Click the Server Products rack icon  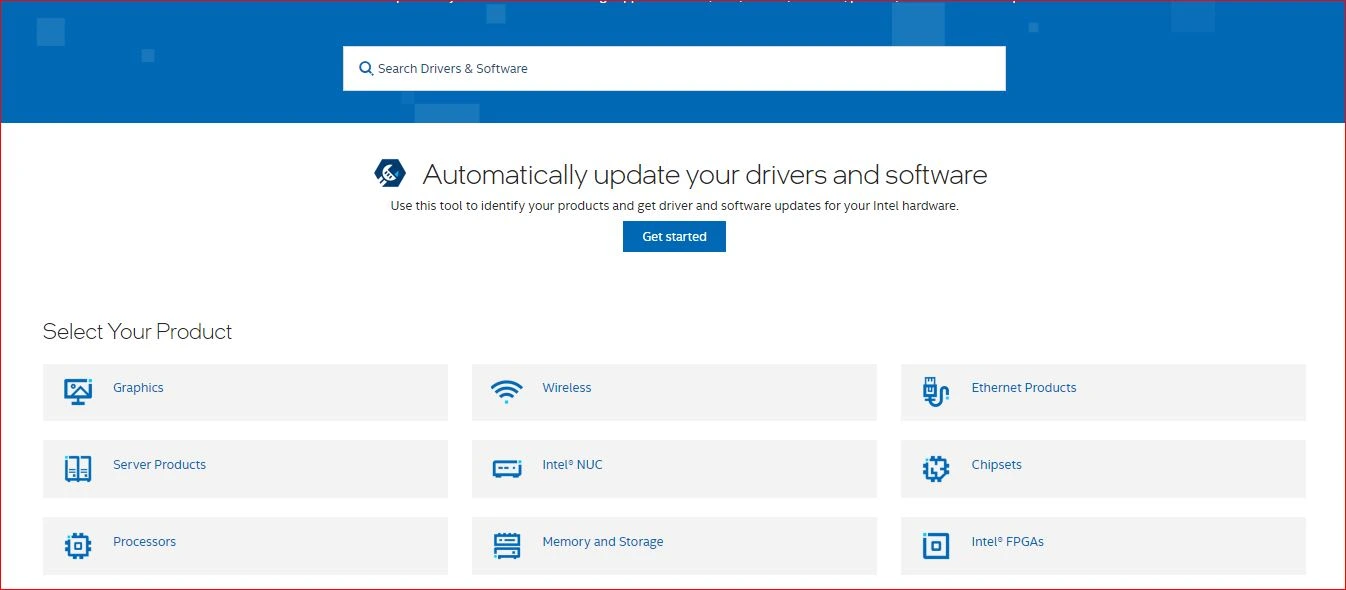pos(78,468)
